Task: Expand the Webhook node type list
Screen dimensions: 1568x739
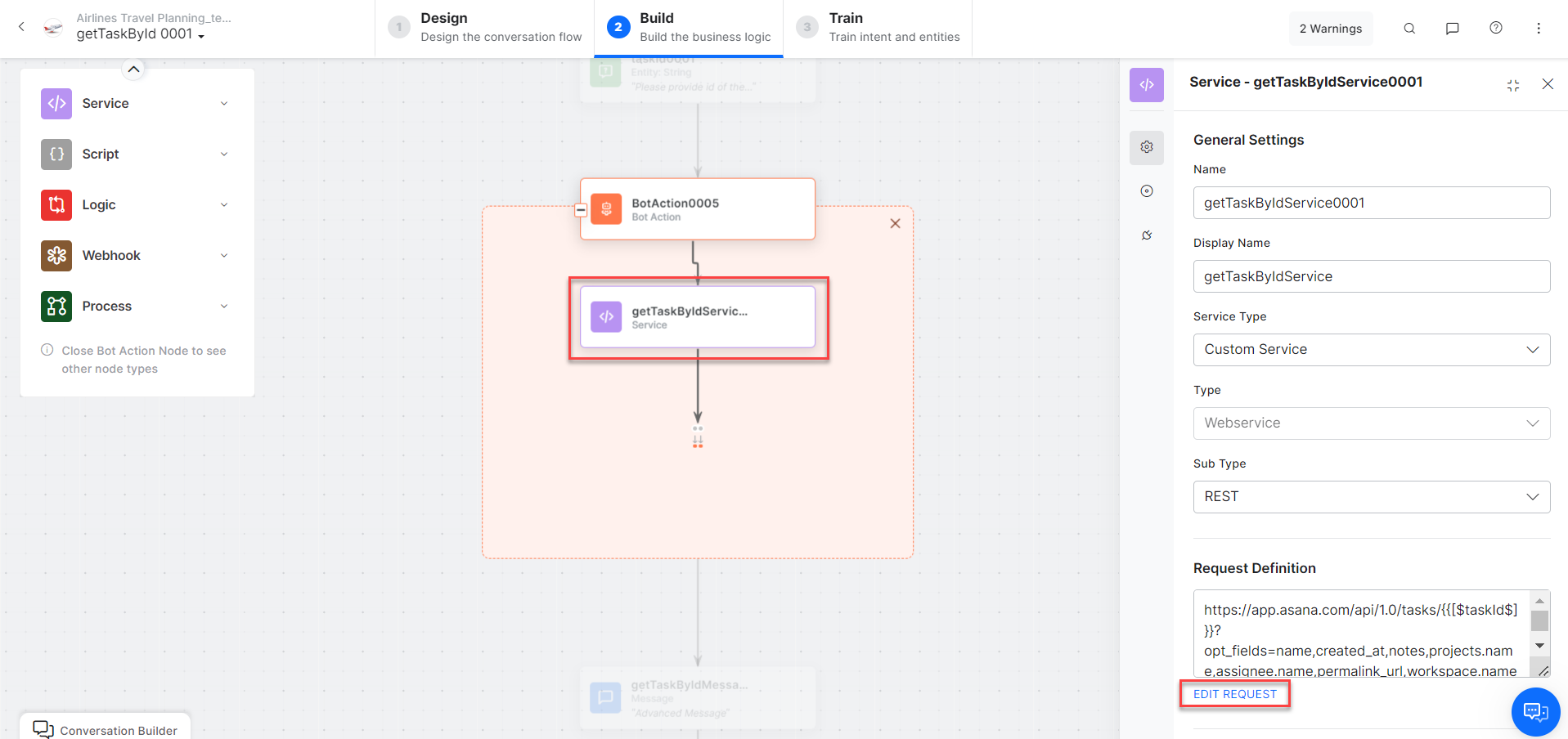Action: (224, 256)
